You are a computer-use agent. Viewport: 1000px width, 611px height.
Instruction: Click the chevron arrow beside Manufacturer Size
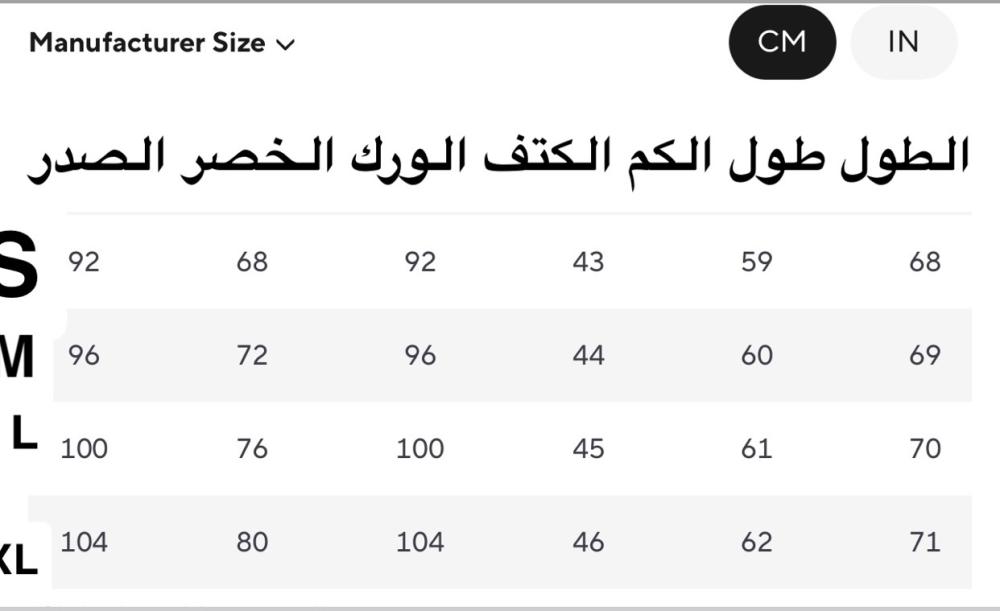pyautogui.click(x=286, y=44)
